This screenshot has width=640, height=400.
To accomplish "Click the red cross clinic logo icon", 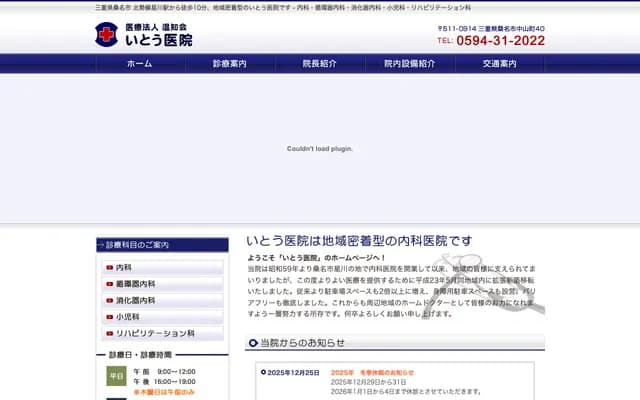I will tap(106, 35).
